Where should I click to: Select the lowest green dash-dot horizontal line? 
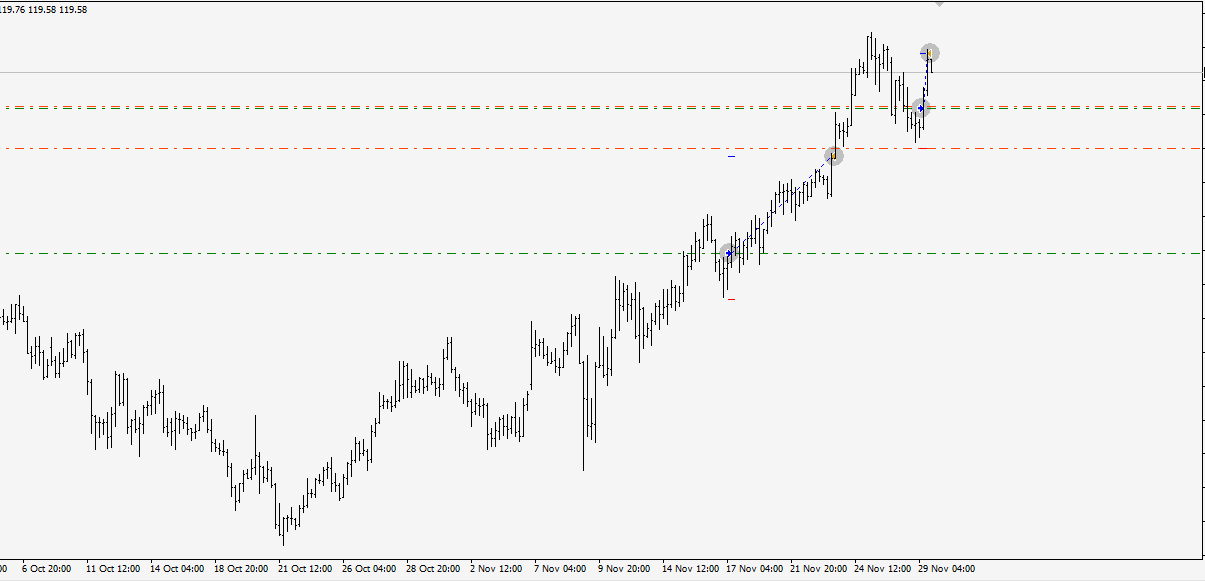(600, 253)
